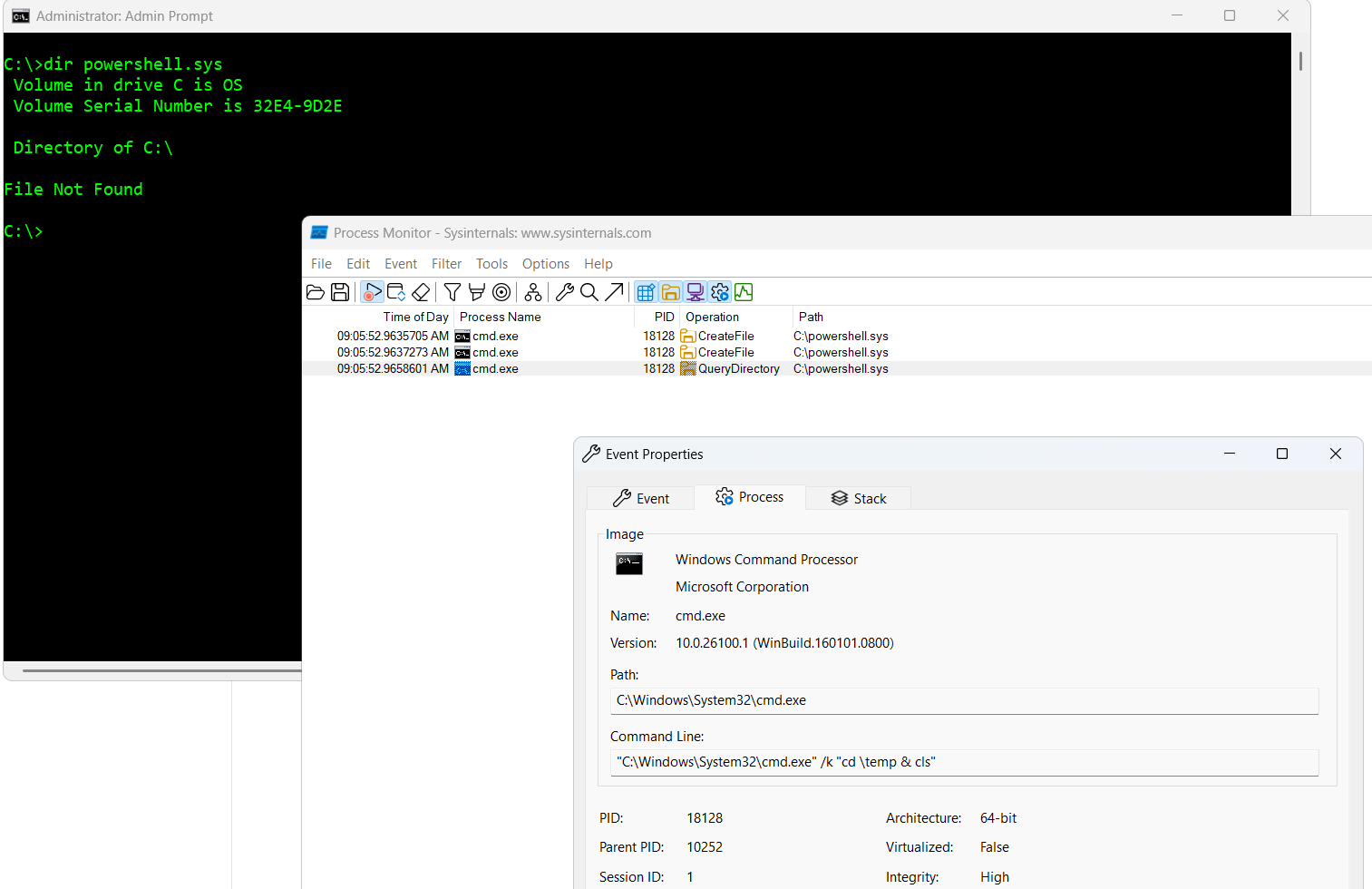The height and width of the screenshot is (889, 1372).
Task: Close the Admin Prompt window
Action: click(x=1283, y=15)
